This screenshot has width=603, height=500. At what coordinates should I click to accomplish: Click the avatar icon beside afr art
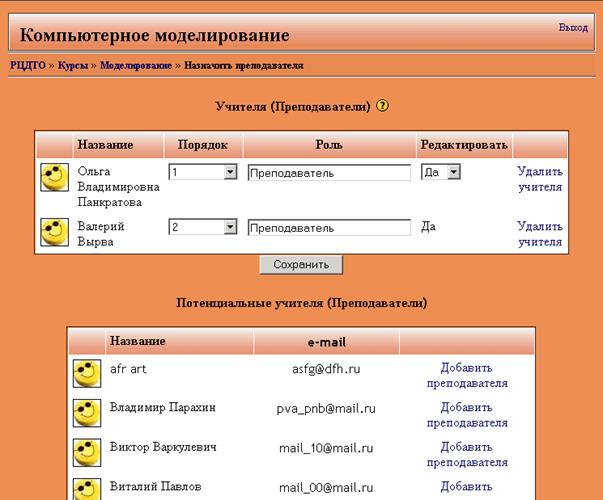tap(87, 375)
